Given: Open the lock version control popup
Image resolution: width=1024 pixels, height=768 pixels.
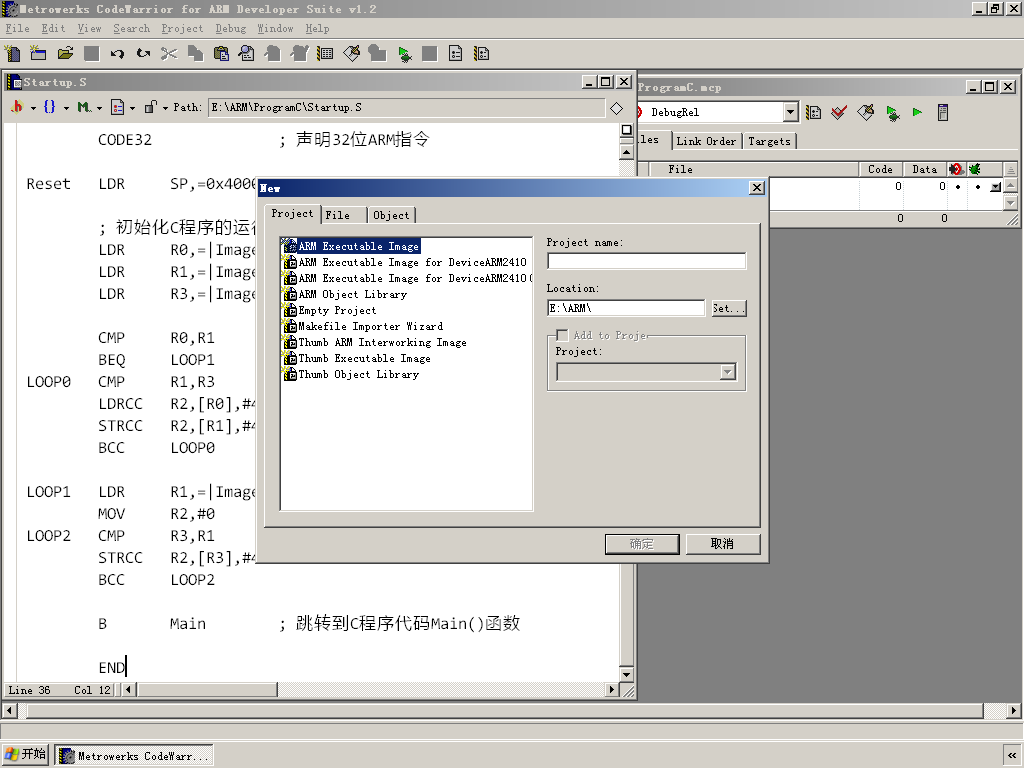Looking at the screenshot, I should pyautogui.click(x=156, y=107).
